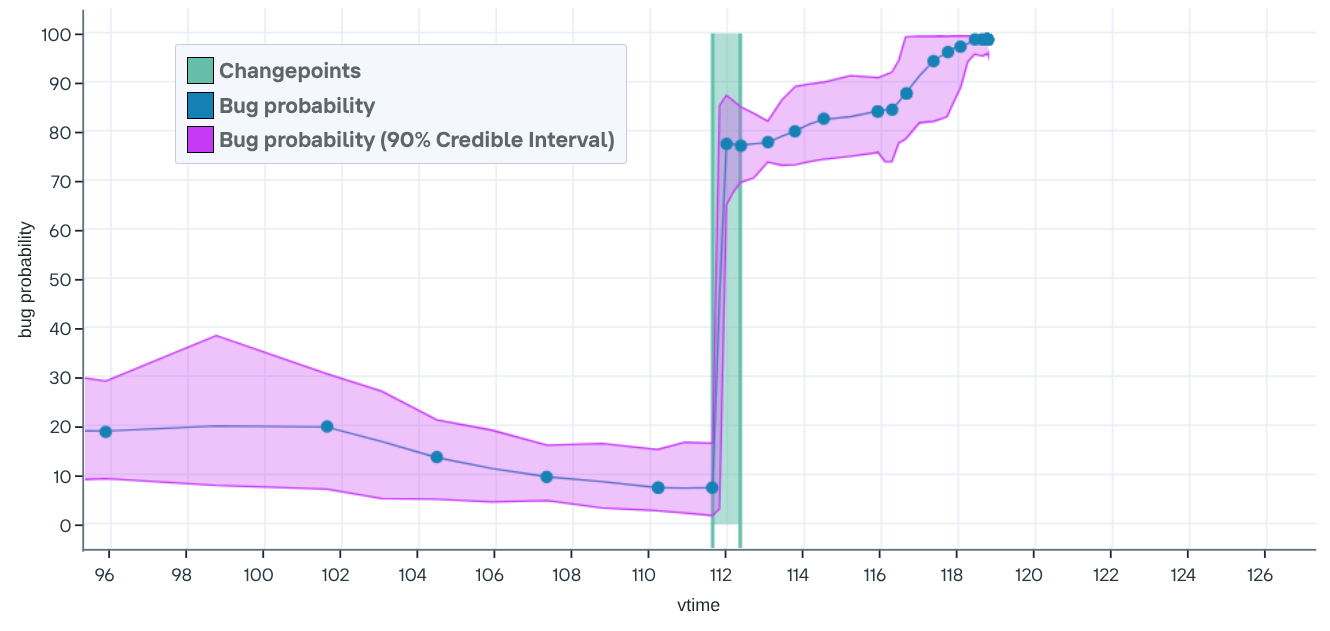
Task: Click the data point near vtime 104.5
Action: pyautogui.click(x=437, y=457)
